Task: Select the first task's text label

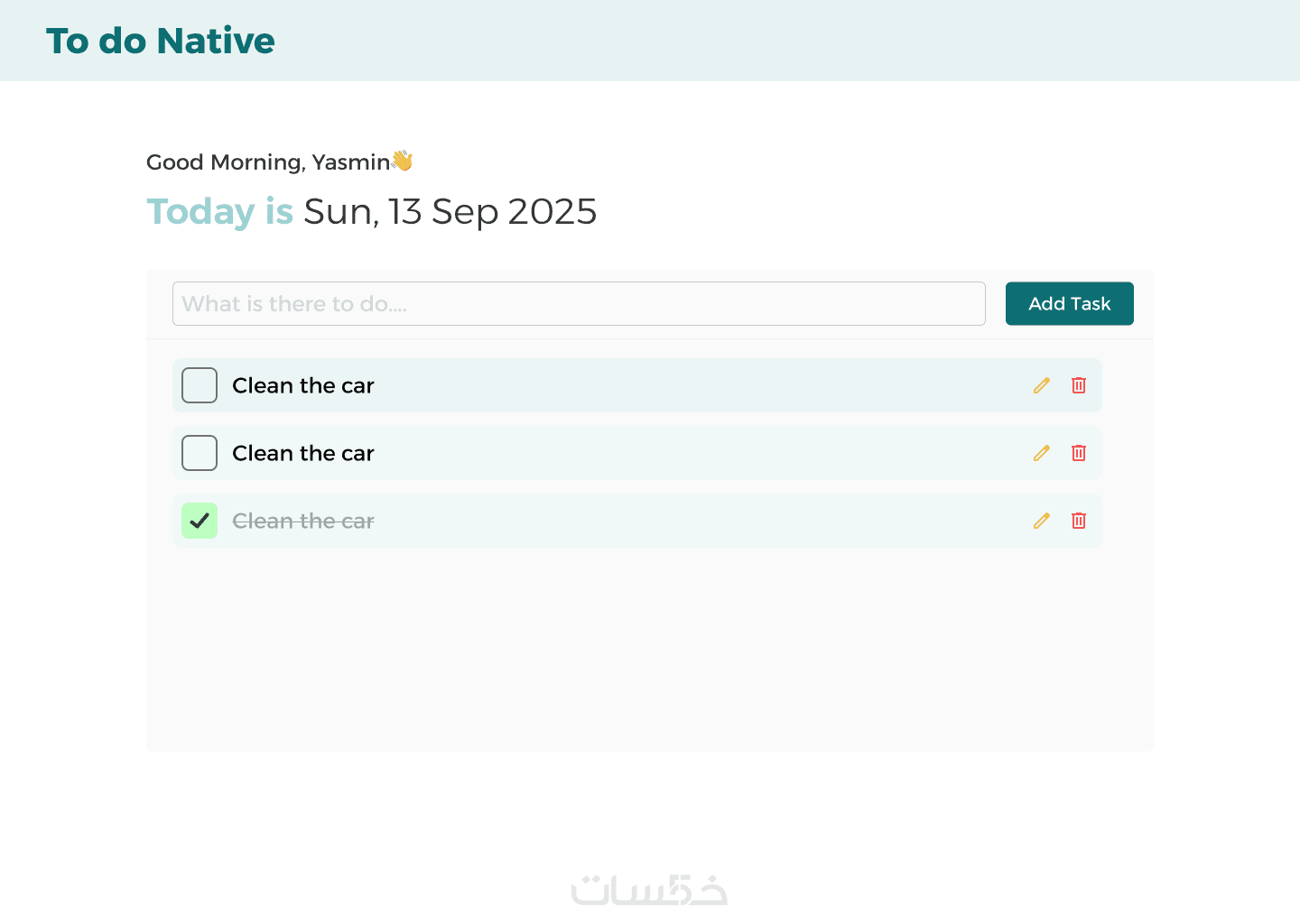Action: (x=303, y=385)
